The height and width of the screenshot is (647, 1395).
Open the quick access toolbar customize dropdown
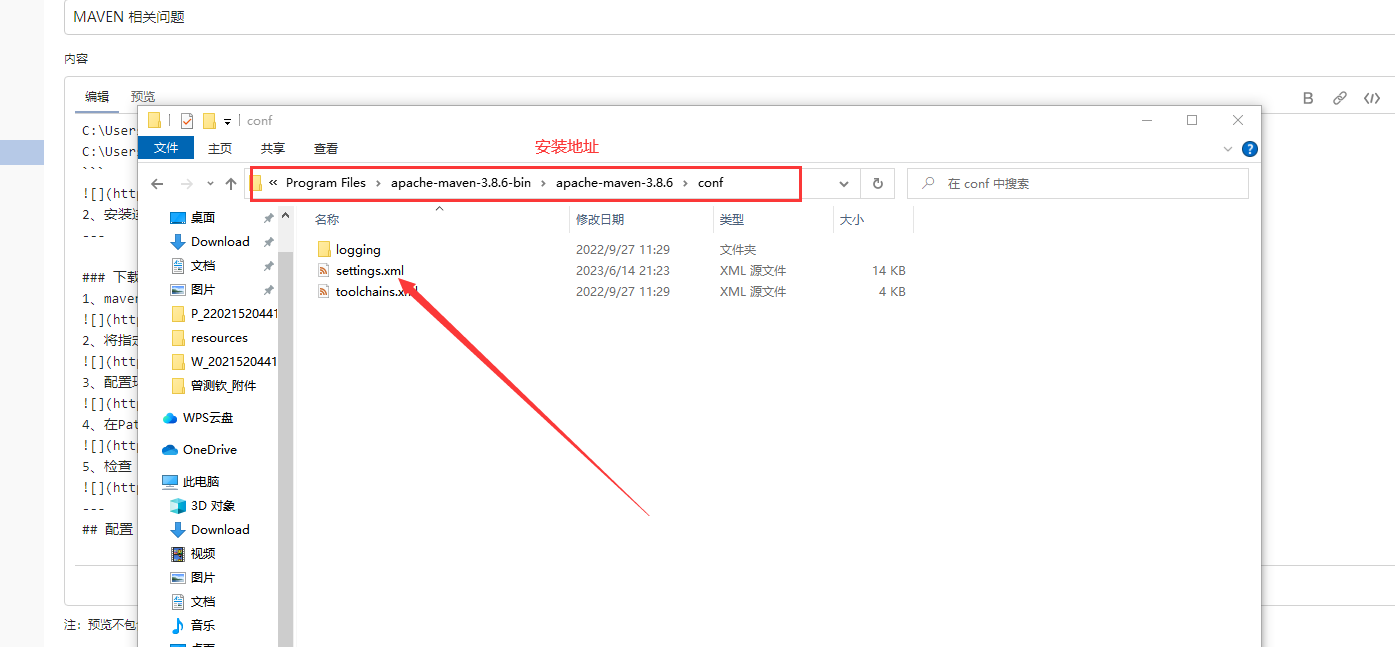point(227,121)
